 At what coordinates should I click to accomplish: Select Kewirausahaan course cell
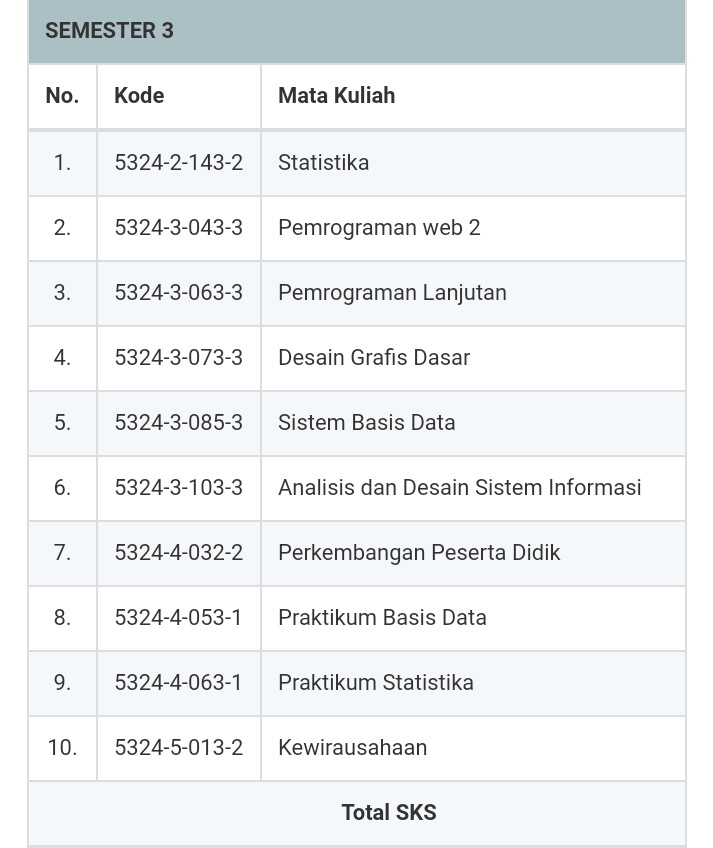tap(473, 748)
